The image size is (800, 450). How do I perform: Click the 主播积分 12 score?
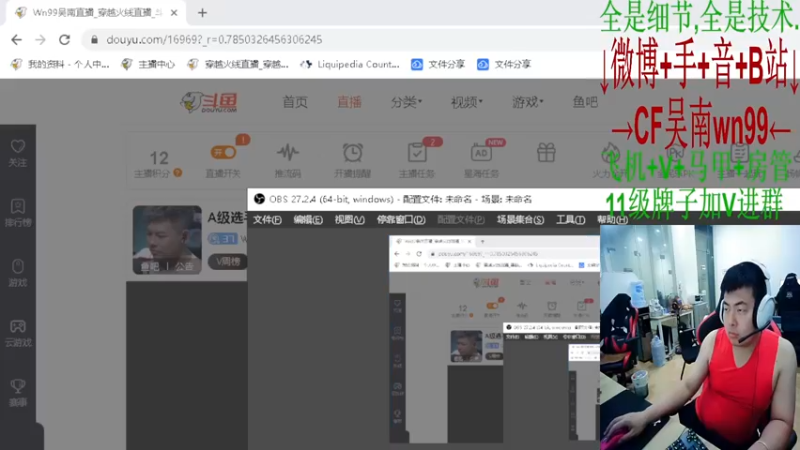coord(159,158)
